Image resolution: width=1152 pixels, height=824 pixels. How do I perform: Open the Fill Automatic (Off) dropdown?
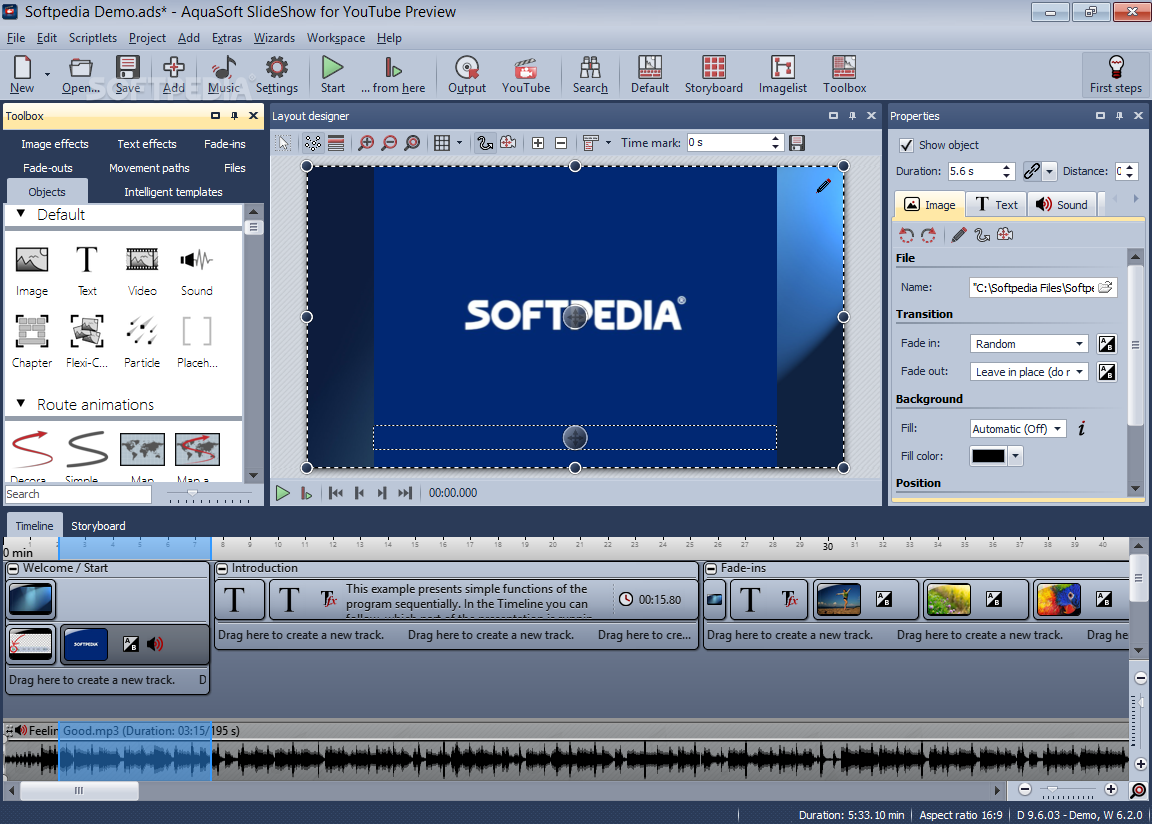pyautogui.click(x=1018, y=429)
